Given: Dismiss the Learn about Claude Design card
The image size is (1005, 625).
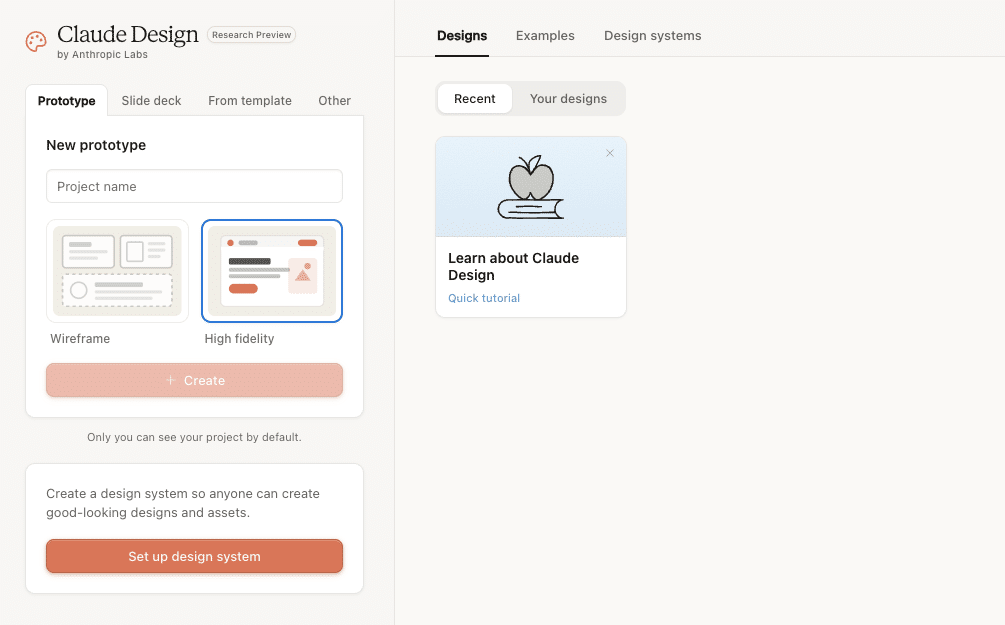Looking at the screenshot, I should click(x=610, y=153).
